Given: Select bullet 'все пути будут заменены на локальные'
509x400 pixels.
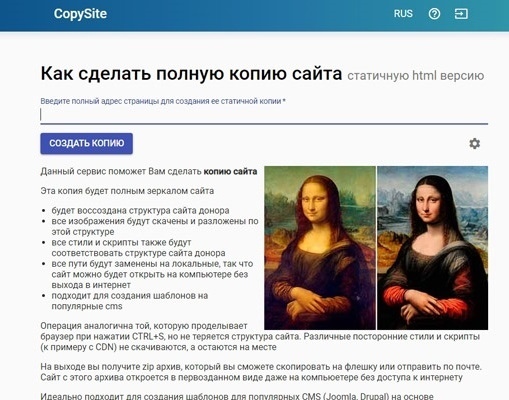Looking at the screenshot, I should pyautogui.click(x=152, y=274).
